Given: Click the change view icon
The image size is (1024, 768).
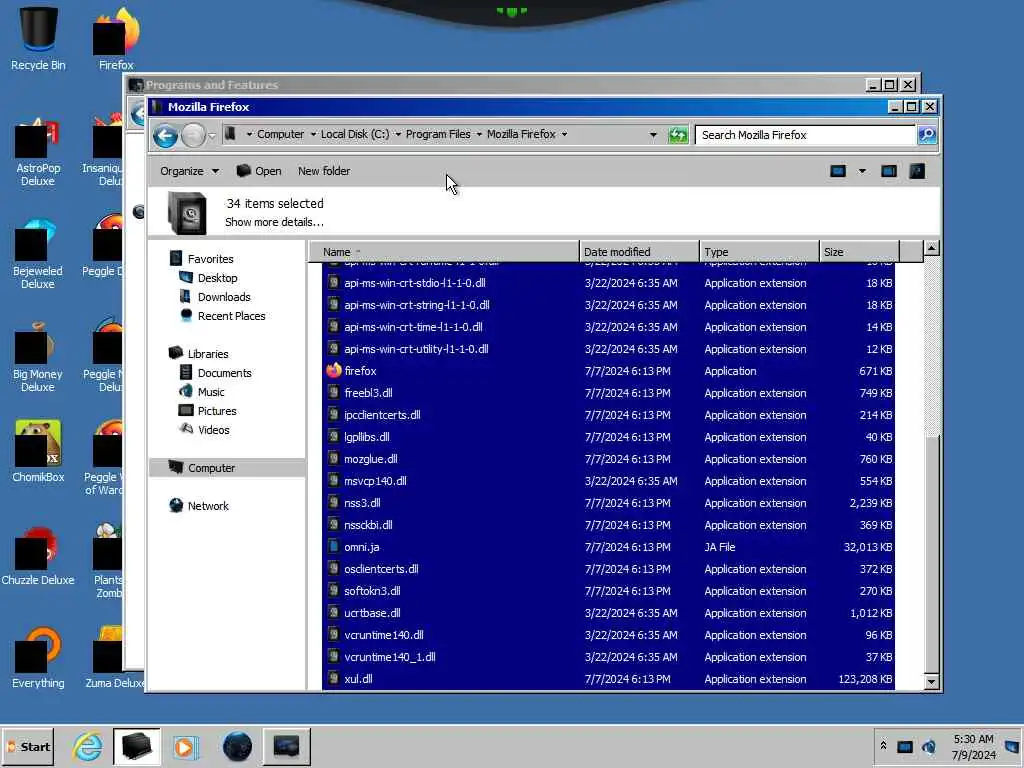Looking at the screenshot, I should click(x=838, y=171).
